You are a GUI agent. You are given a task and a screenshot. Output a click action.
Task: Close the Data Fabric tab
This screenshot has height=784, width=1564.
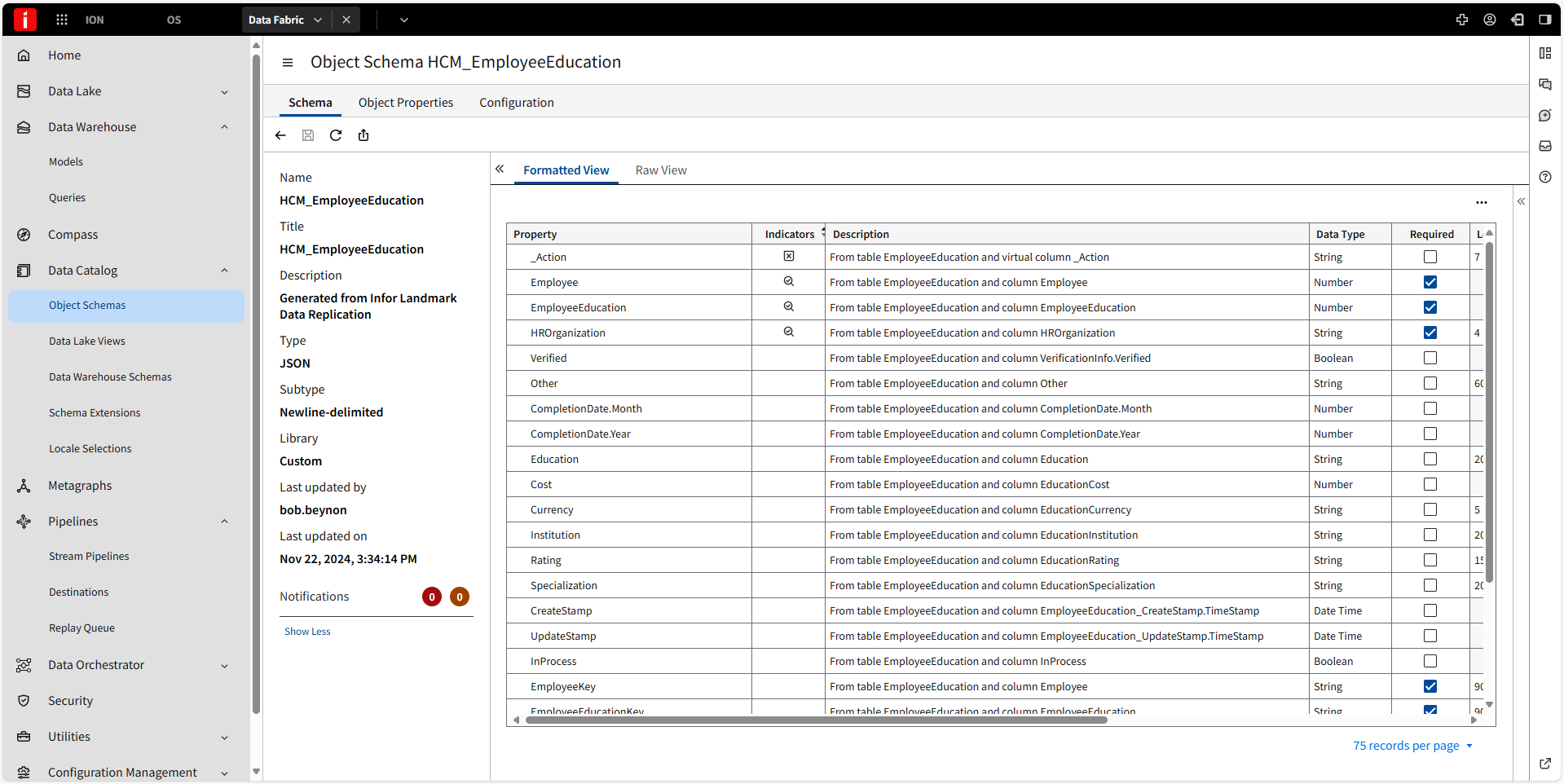point(346,20)
